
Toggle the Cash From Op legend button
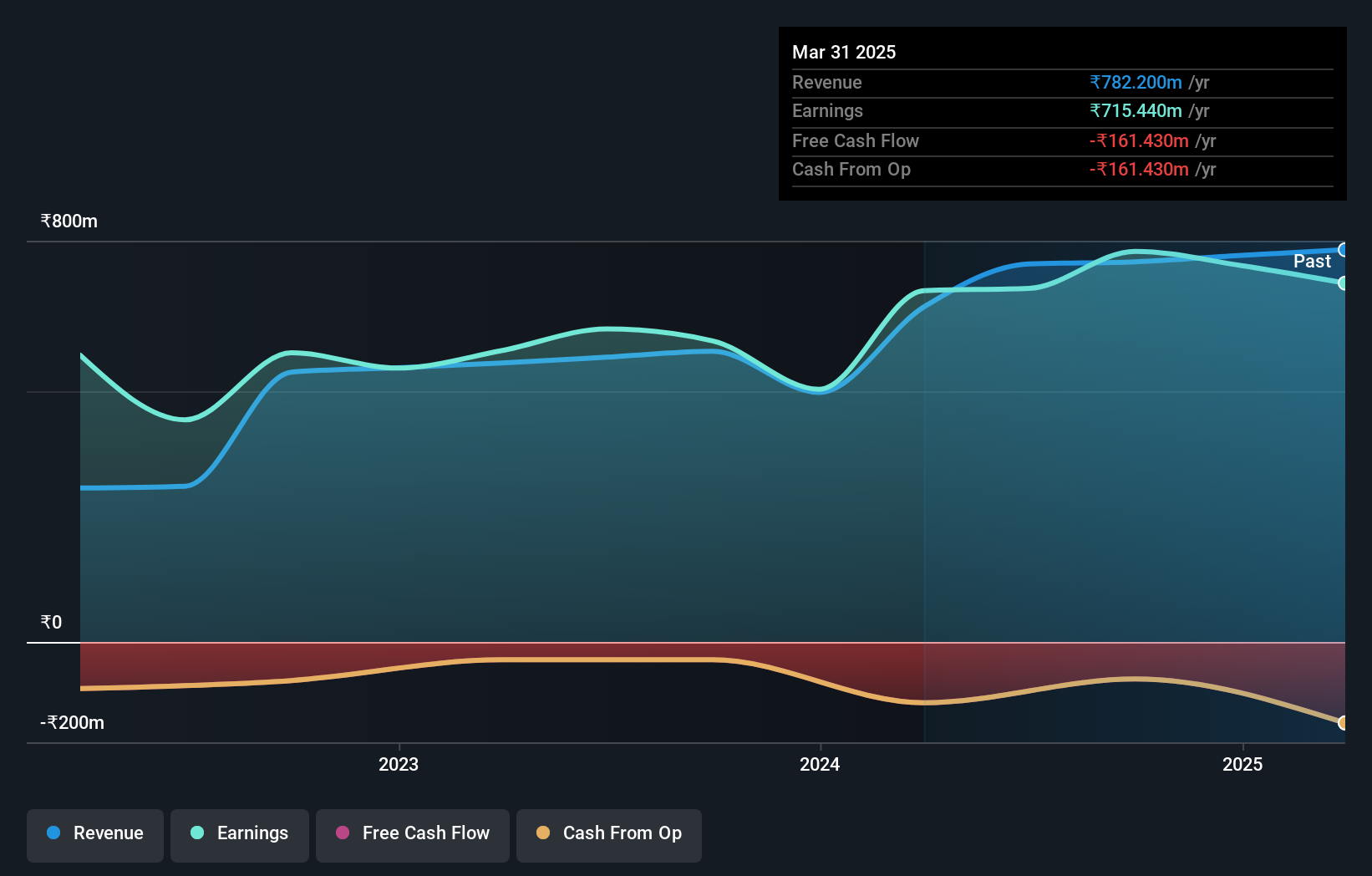click(609, 835)
